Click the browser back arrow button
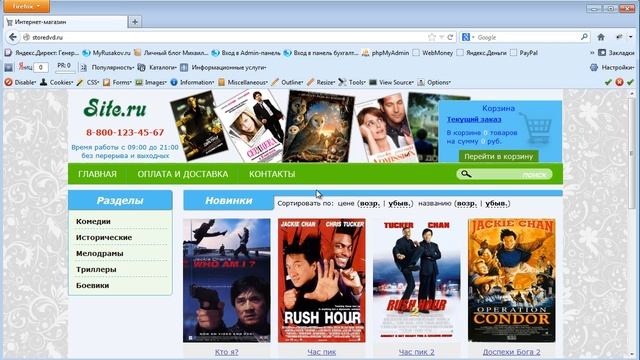 [12, 37]
